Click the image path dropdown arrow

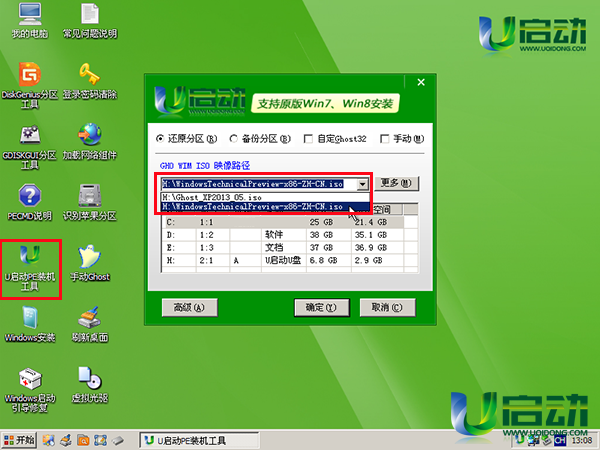pyautogui.click(x=362, y=185)
